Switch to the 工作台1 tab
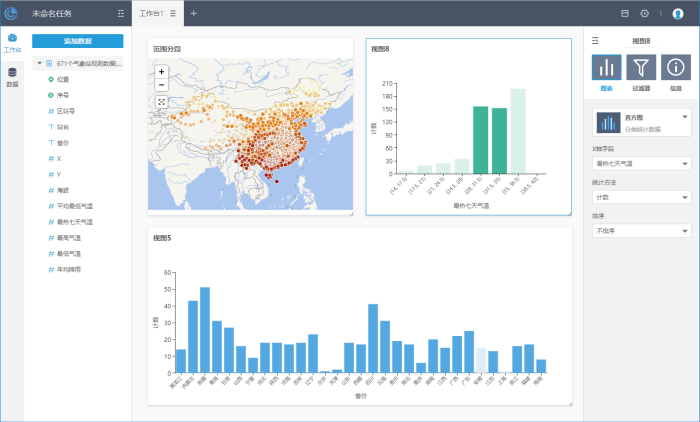The width and height of the screenshot is (700, 422). 150,14
